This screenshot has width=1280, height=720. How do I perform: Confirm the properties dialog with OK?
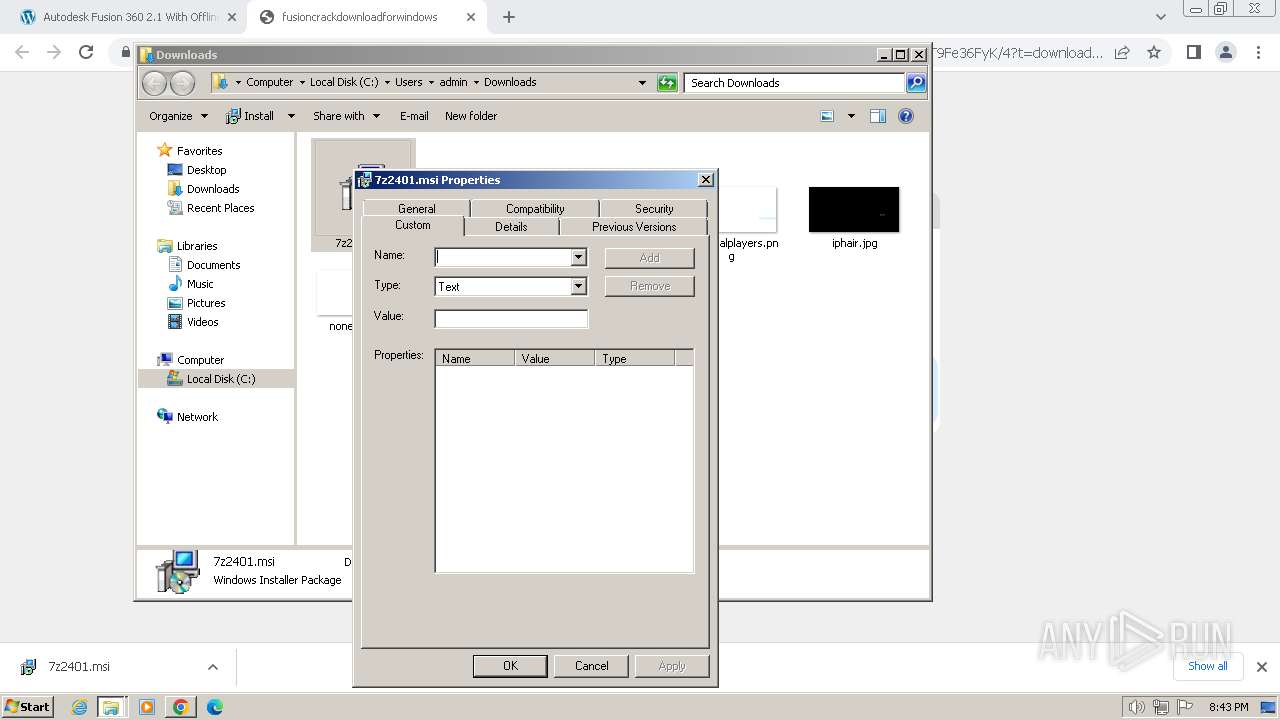point(510,666)
